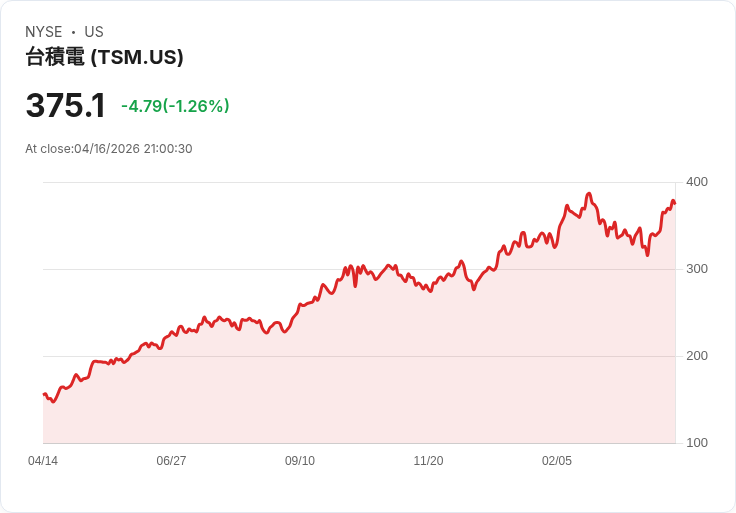Click the rightmost end of the price line
Viewport: 736px width, 513px height.
coord(675,203)
